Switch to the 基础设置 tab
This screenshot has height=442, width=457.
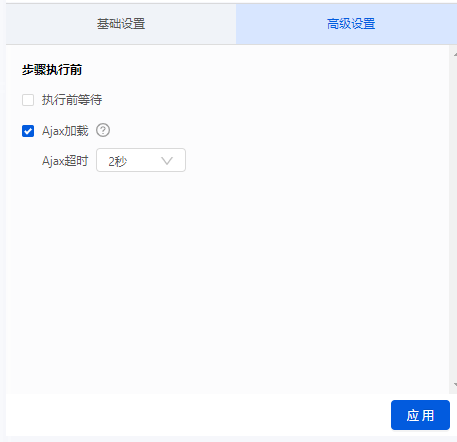pyautogui.click(x=121, y=24)
